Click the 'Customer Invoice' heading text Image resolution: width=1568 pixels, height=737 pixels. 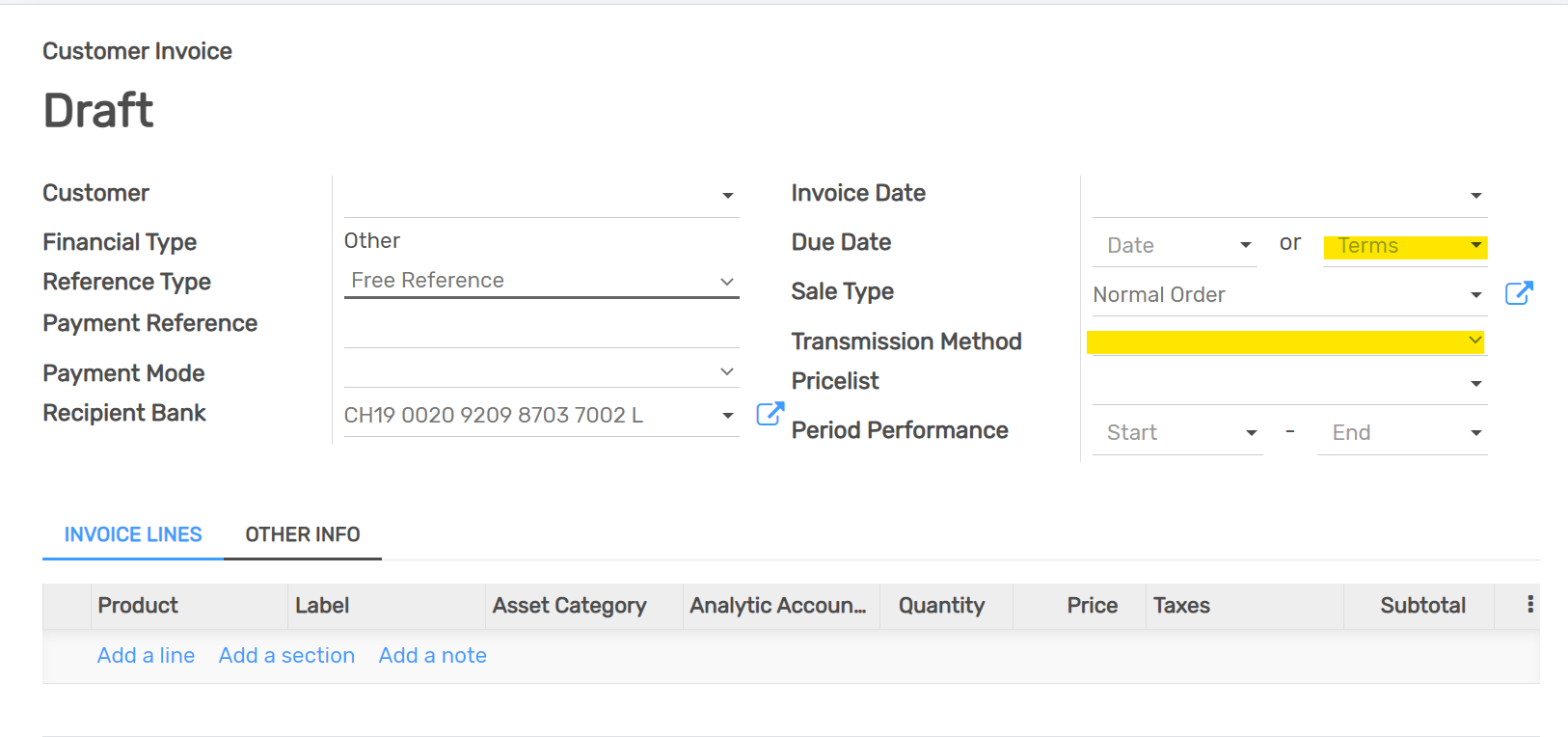137,51
